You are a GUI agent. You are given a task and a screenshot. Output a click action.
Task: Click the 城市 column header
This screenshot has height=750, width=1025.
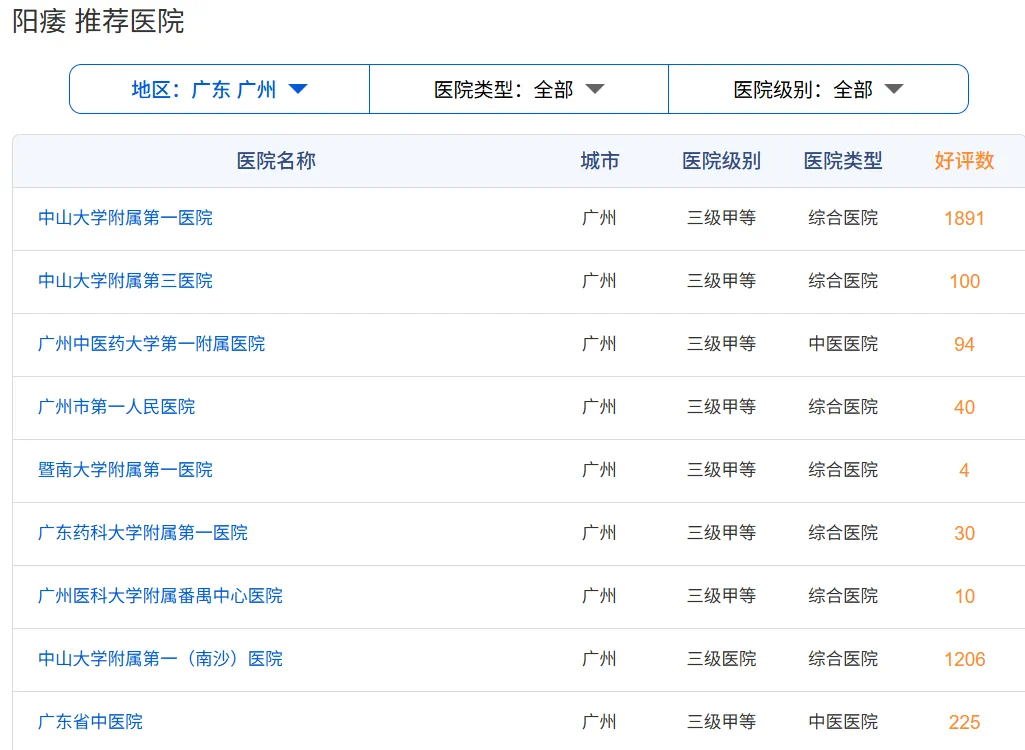(x=599, y=161)
